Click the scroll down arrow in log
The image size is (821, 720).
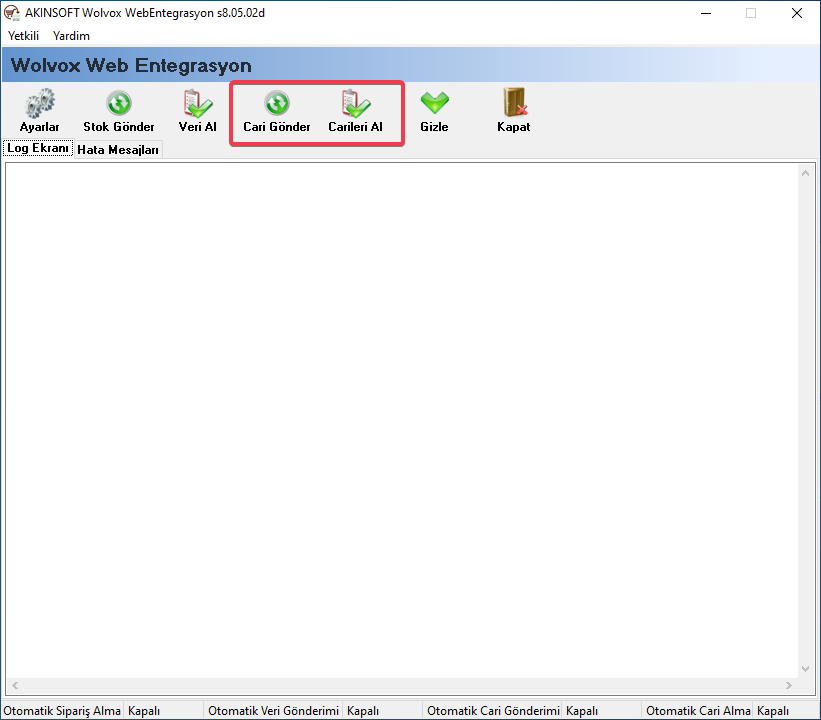[805, 669]
